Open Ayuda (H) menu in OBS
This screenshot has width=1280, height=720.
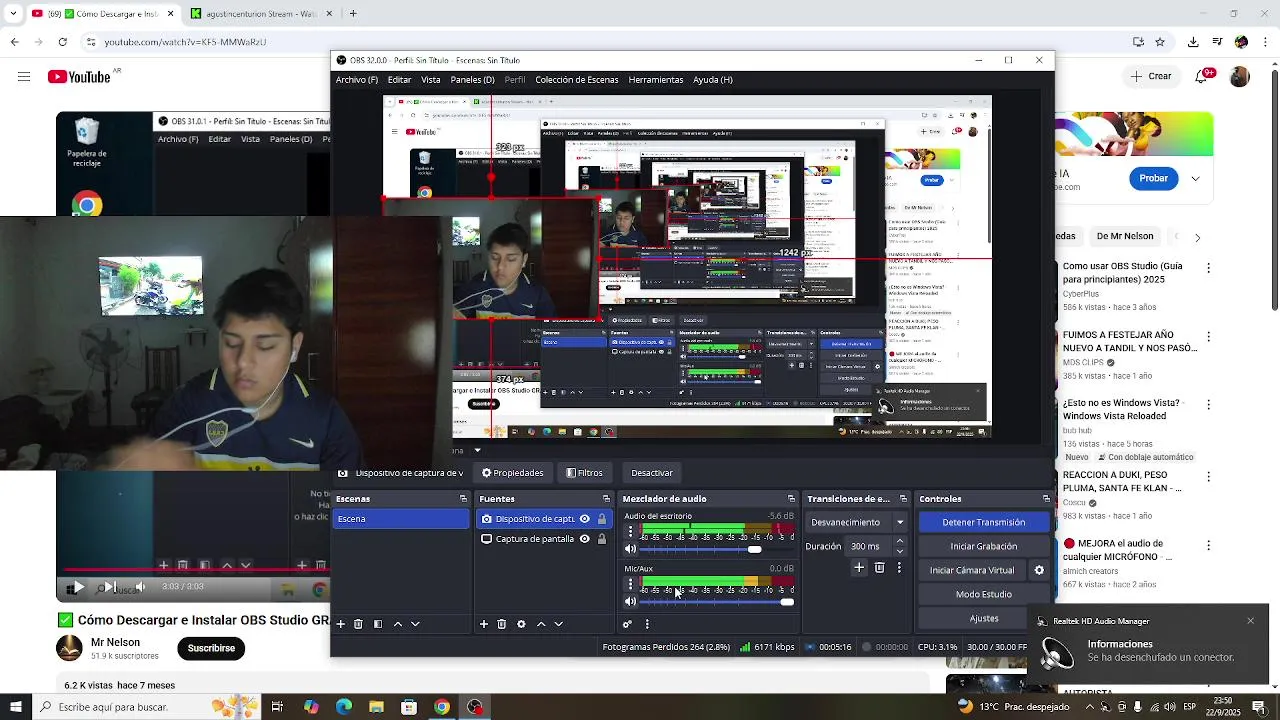tap(713, 80)
